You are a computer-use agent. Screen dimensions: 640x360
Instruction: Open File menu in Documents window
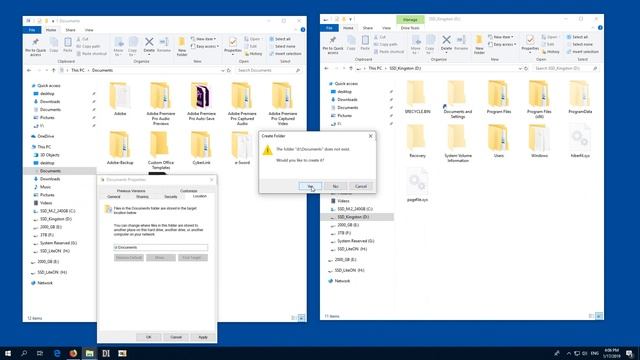pos(32,30)
